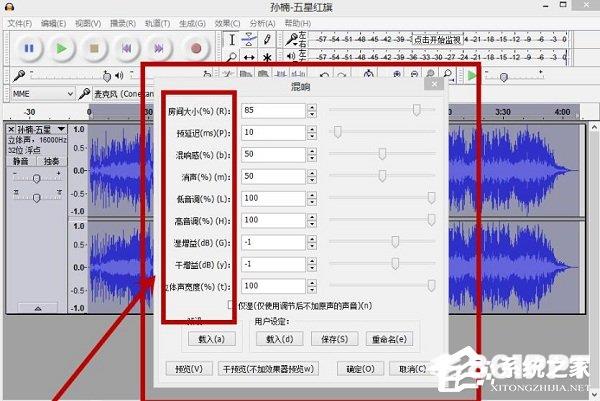
Task: Select the Zoom magnifier tool
Action: pyautogui.click(x=232, y=57)
